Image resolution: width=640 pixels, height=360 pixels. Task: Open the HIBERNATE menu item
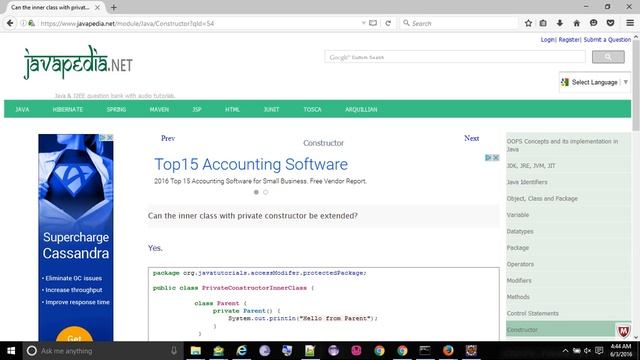68,109
